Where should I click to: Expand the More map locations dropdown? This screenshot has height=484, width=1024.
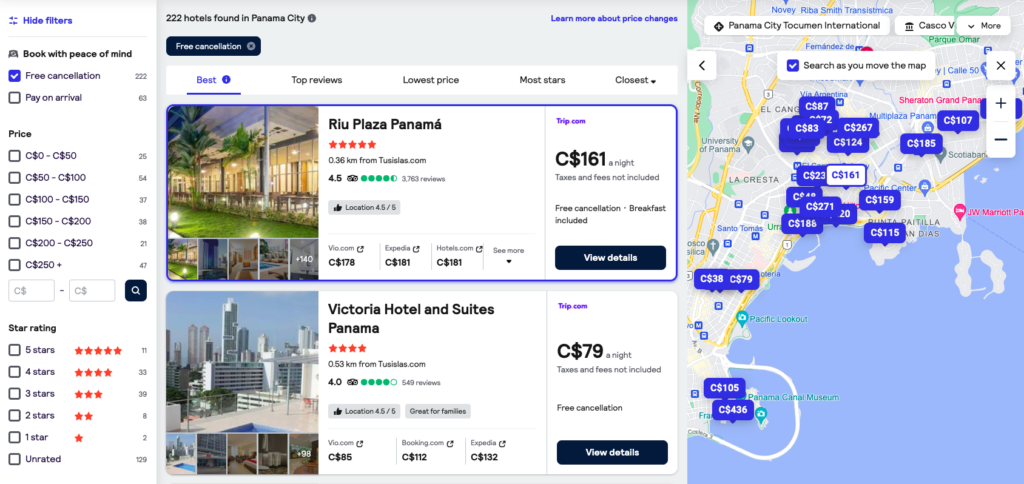(983, 26)
